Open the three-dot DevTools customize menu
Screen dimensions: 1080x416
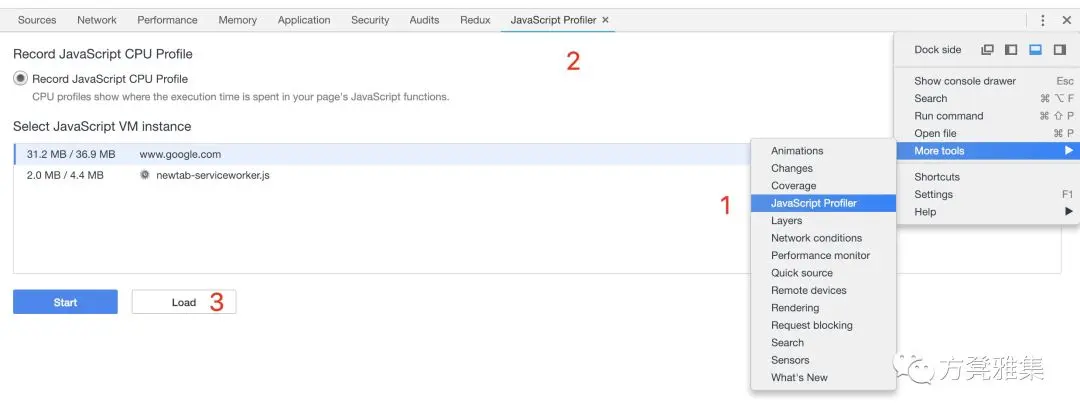click(1043, 20)
